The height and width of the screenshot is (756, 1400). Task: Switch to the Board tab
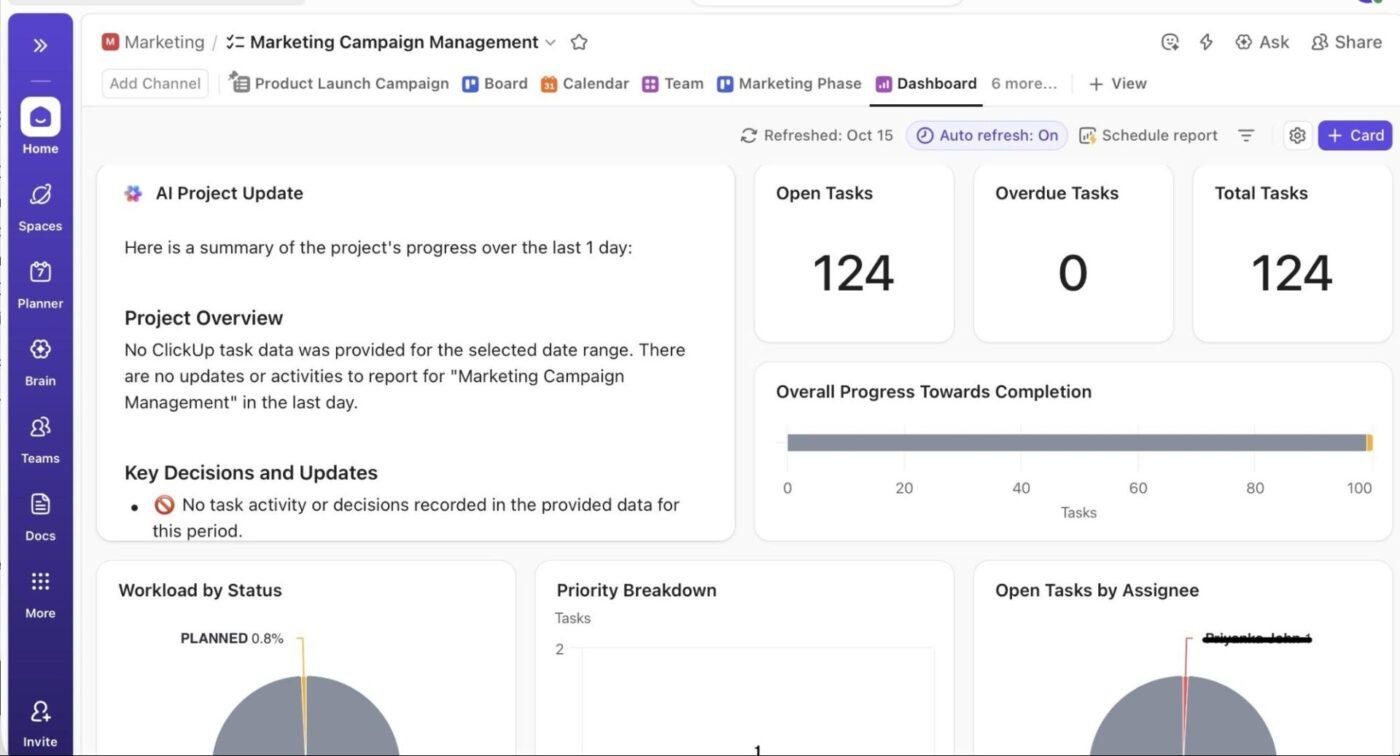(x=495, y=83)
